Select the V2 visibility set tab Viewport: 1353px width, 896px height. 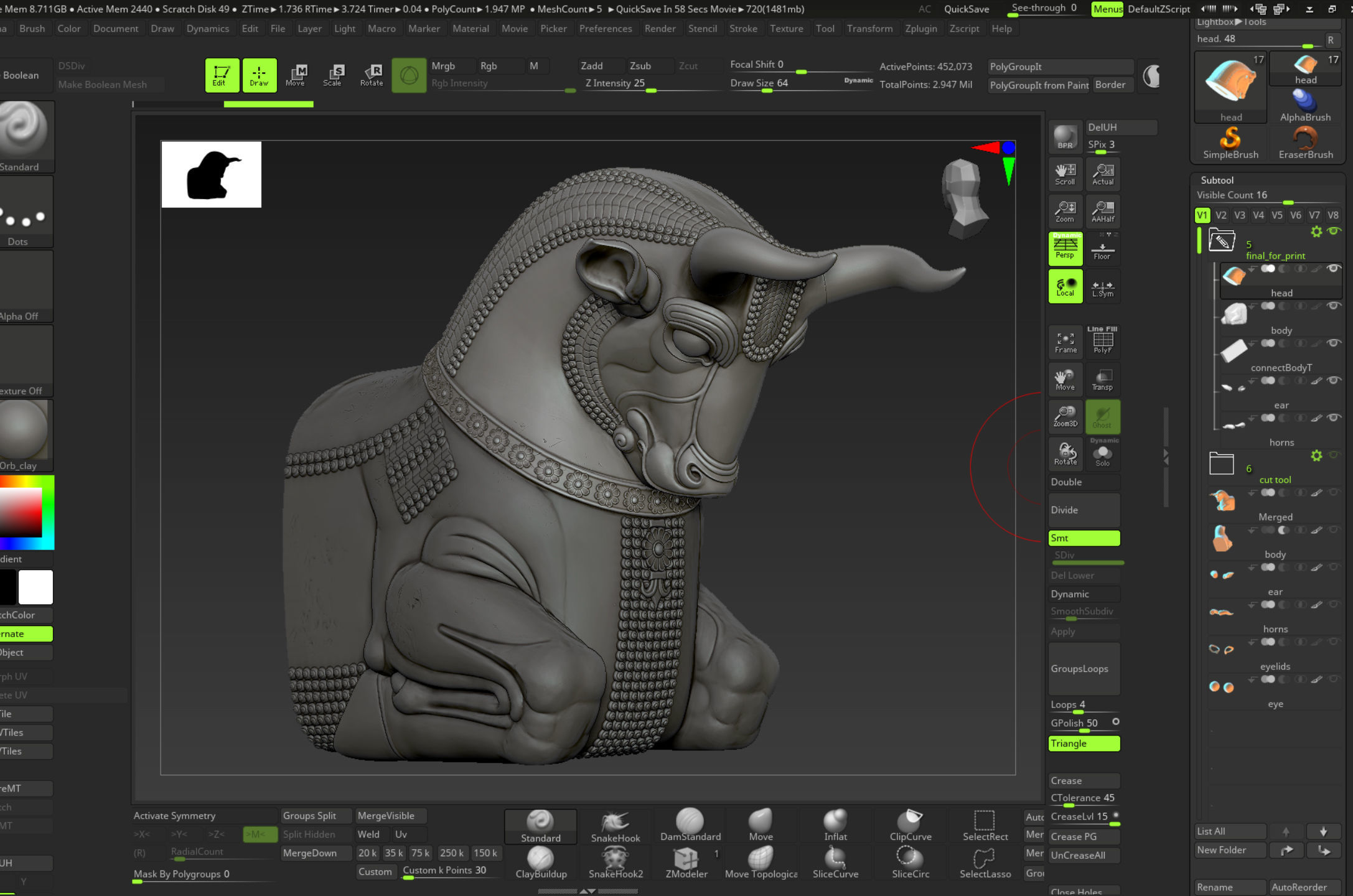point(1220,215)
